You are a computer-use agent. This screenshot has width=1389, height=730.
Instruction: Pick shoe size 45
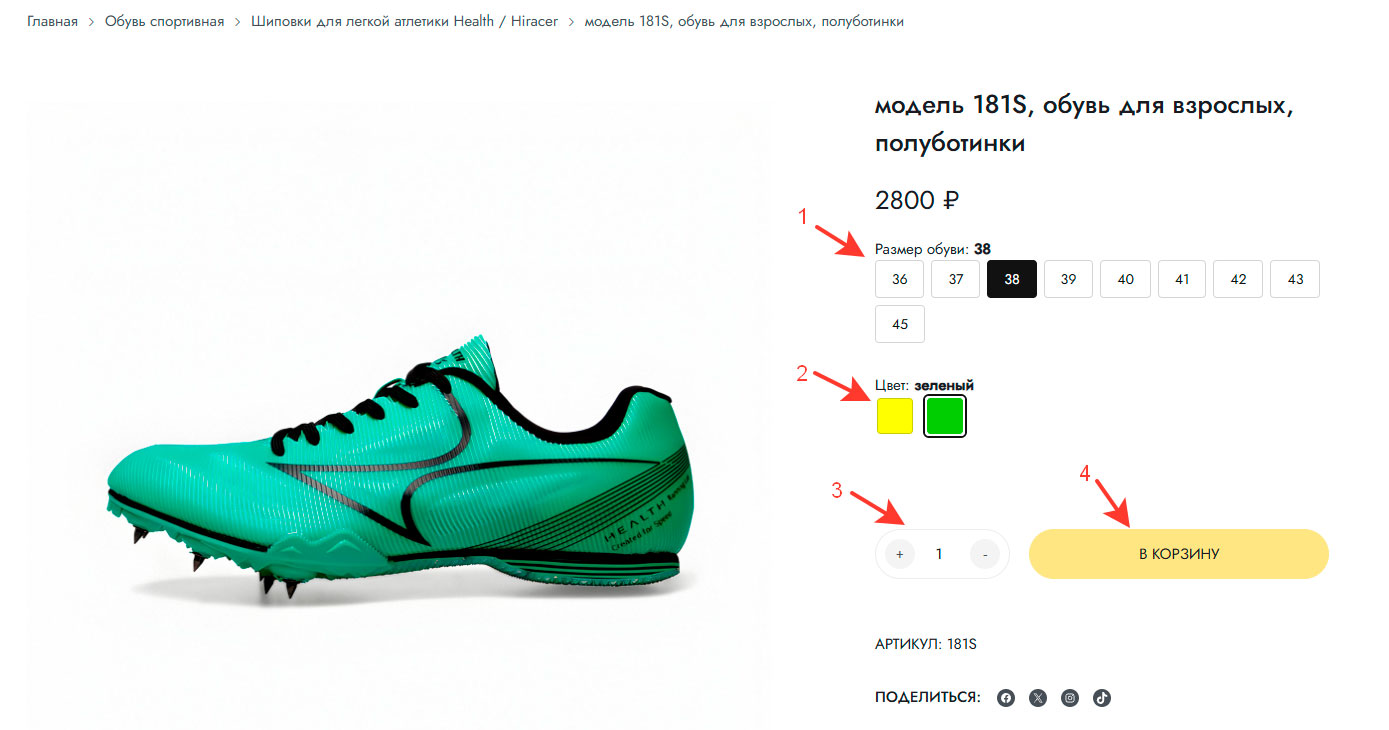(x=900, y=324)
